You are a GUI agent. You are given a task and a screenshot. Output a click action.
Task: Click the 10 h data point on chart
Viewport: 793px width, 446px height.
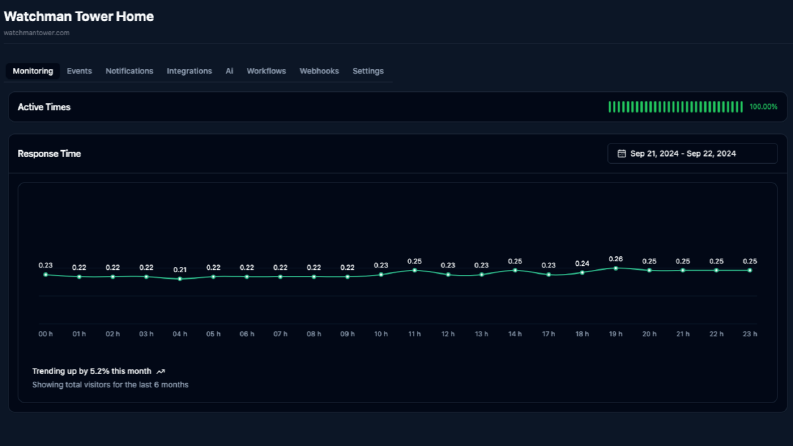click(381, 275)
